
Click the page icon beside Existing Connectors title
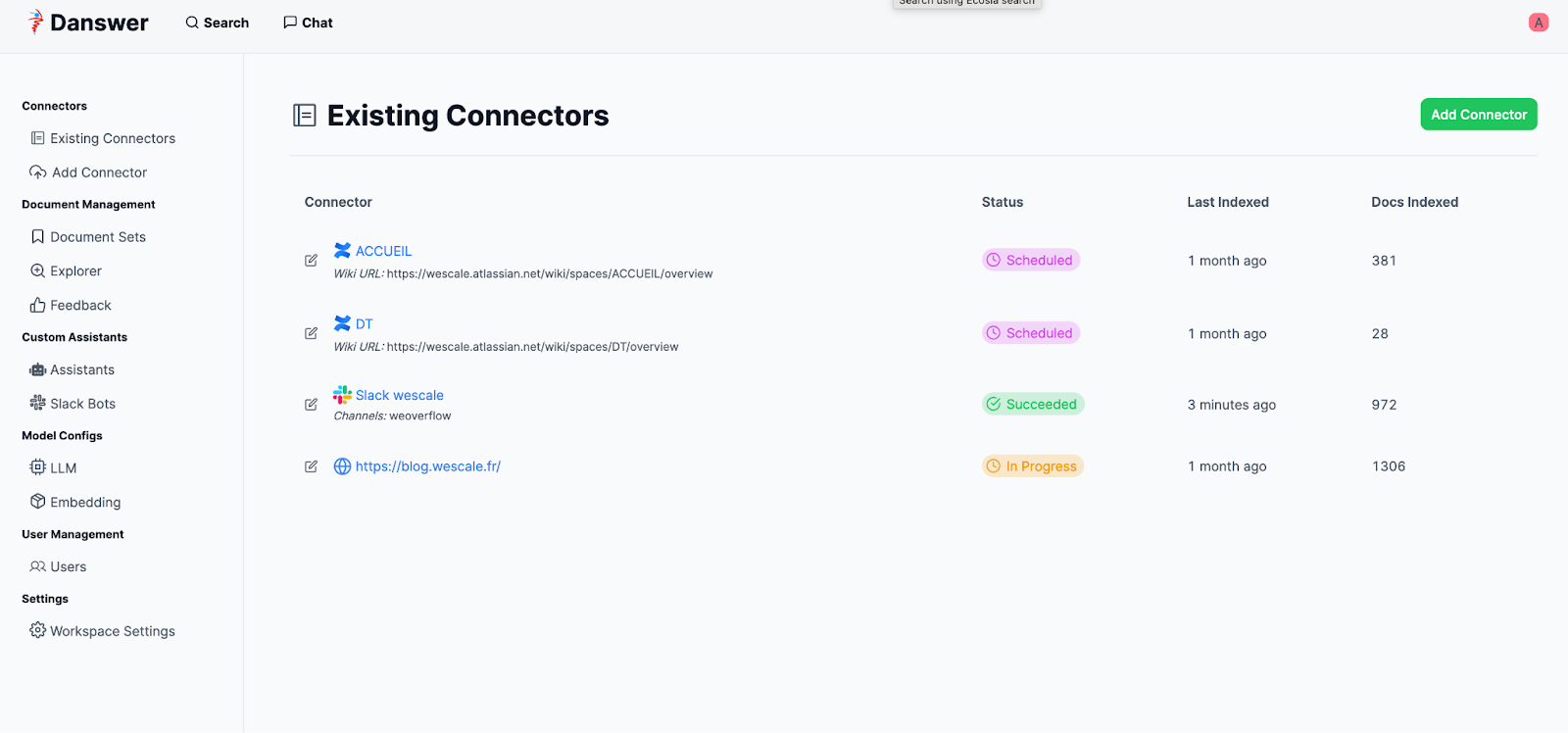click(x=305, y=116)
